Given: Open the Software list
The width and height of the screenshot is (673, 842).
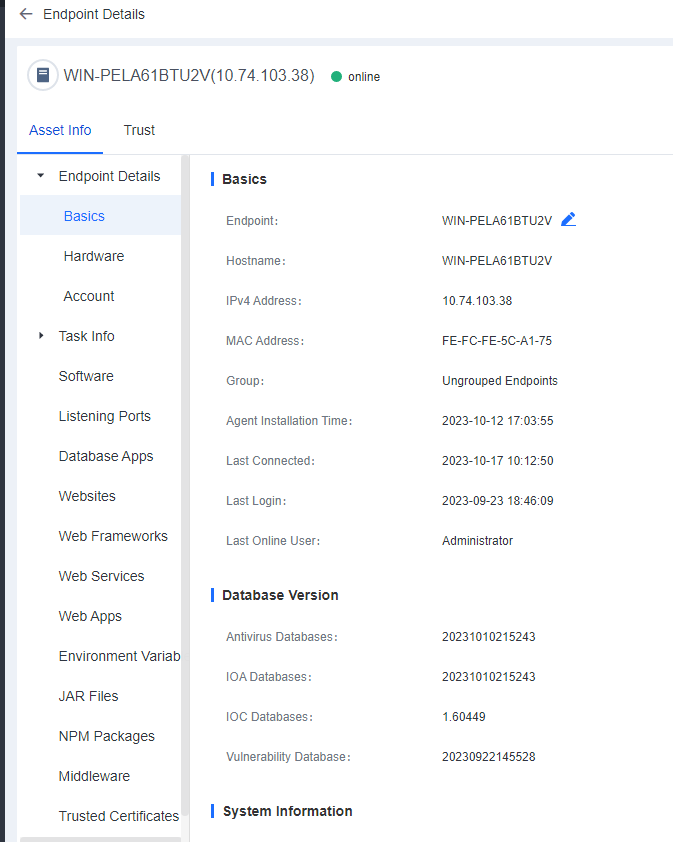Looking at the screenshot, I should pos(86,376).
